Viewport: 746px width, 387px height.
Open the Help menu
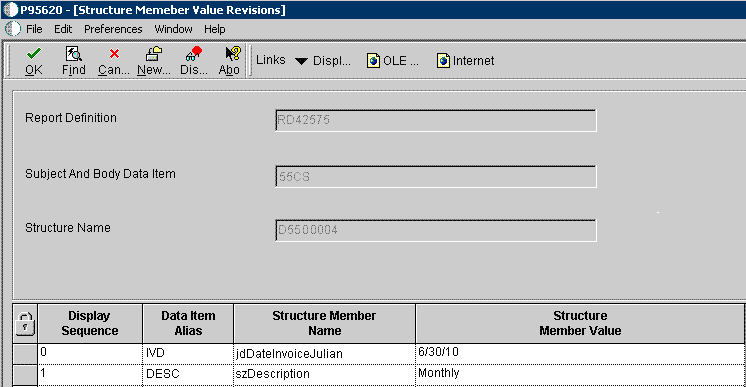click(x=215, y=29)
